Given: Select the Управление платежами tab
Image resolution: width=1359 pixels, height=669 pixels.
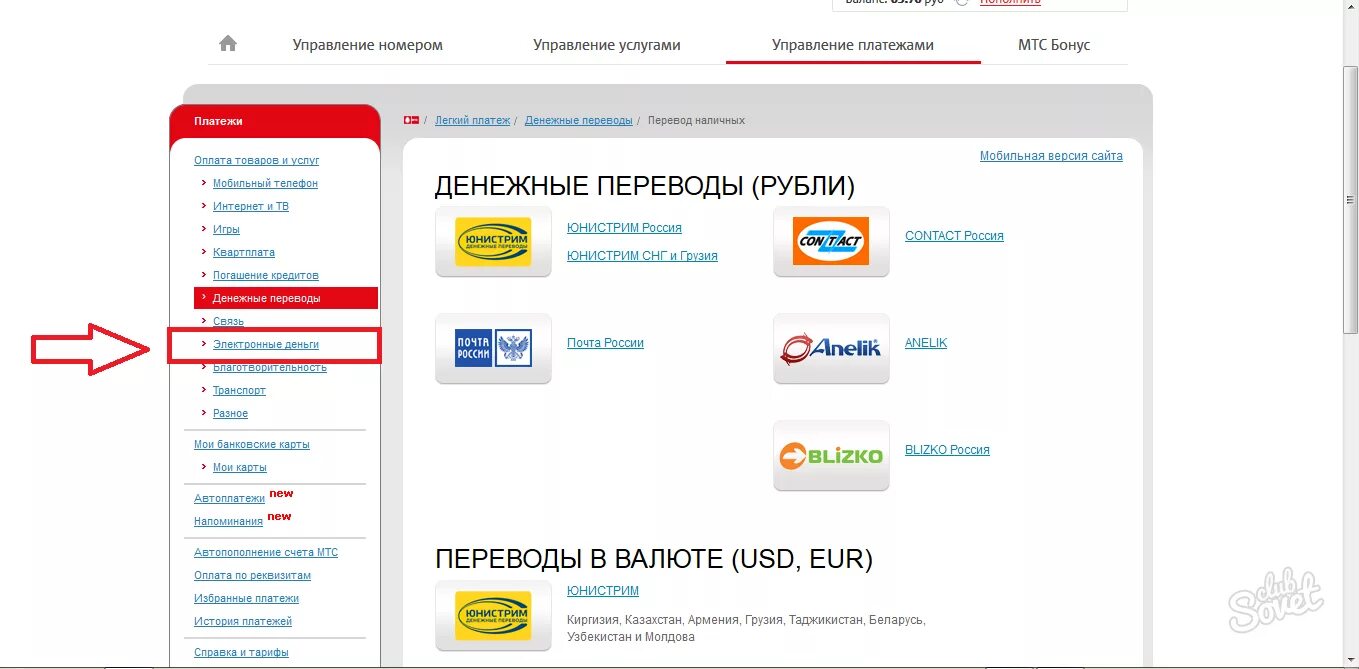Looking at the screenshot, I should tap(853, 45).
